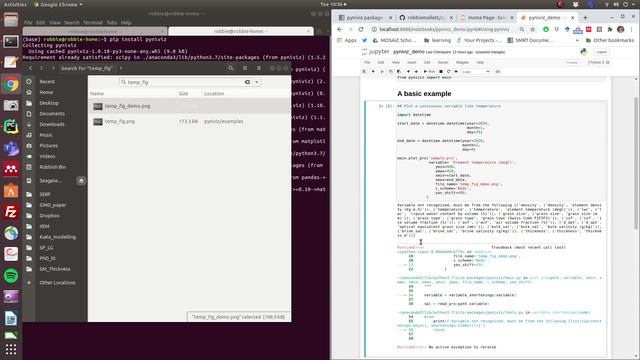
Task: Click the localhost address bar
Action: [x=444, y=29]
